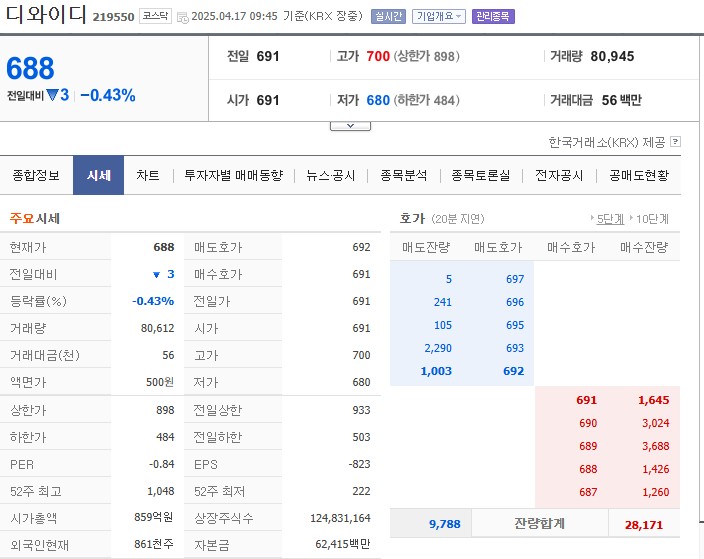Image resolution: width=704 pixels, height=559 pixels.
Task: Click the bid quantity 3,688
Action: pyautogui.click(x=656, y=446)
